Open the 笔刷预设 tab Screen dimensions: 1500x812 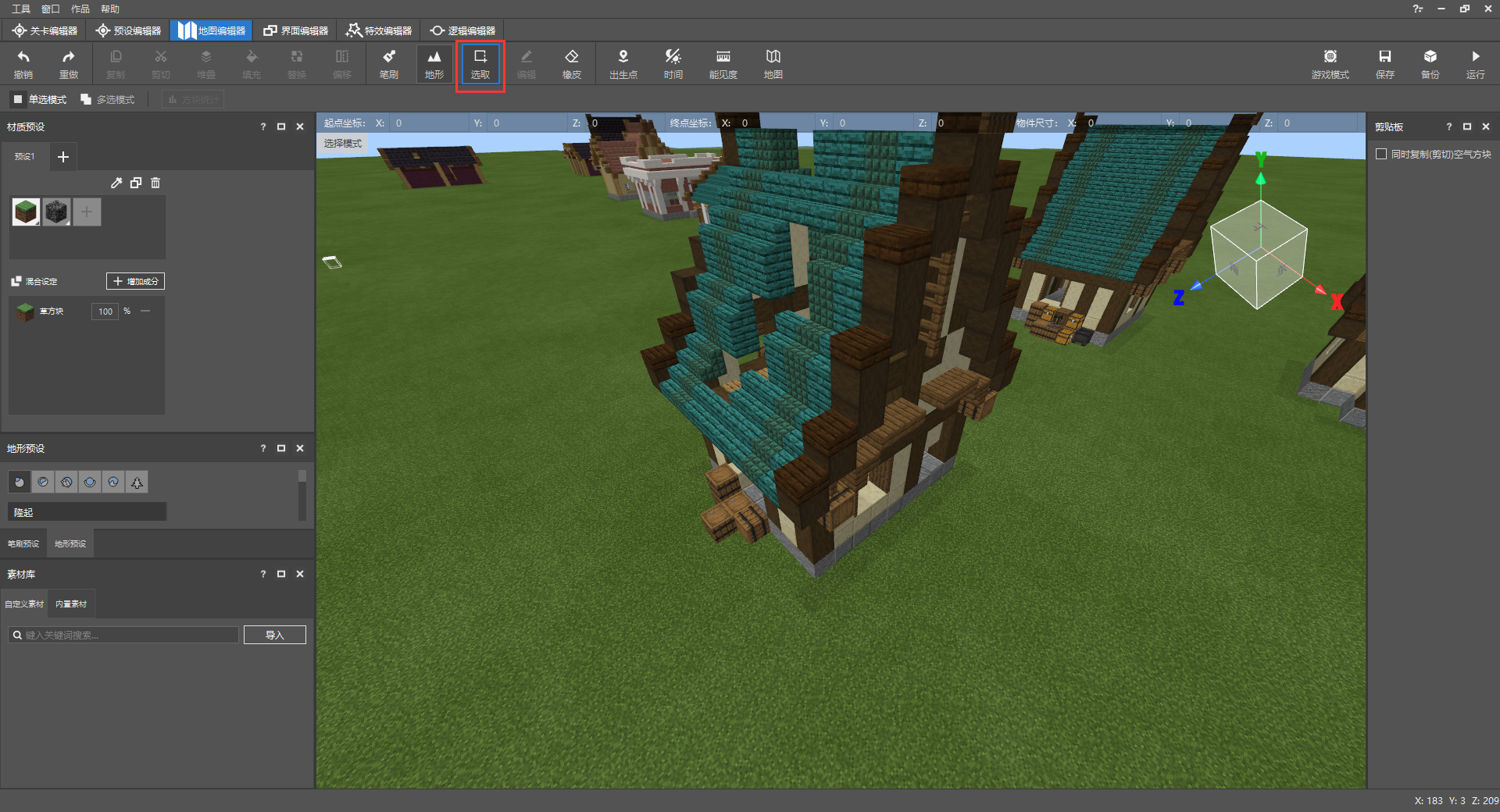[x=23, y=543]
